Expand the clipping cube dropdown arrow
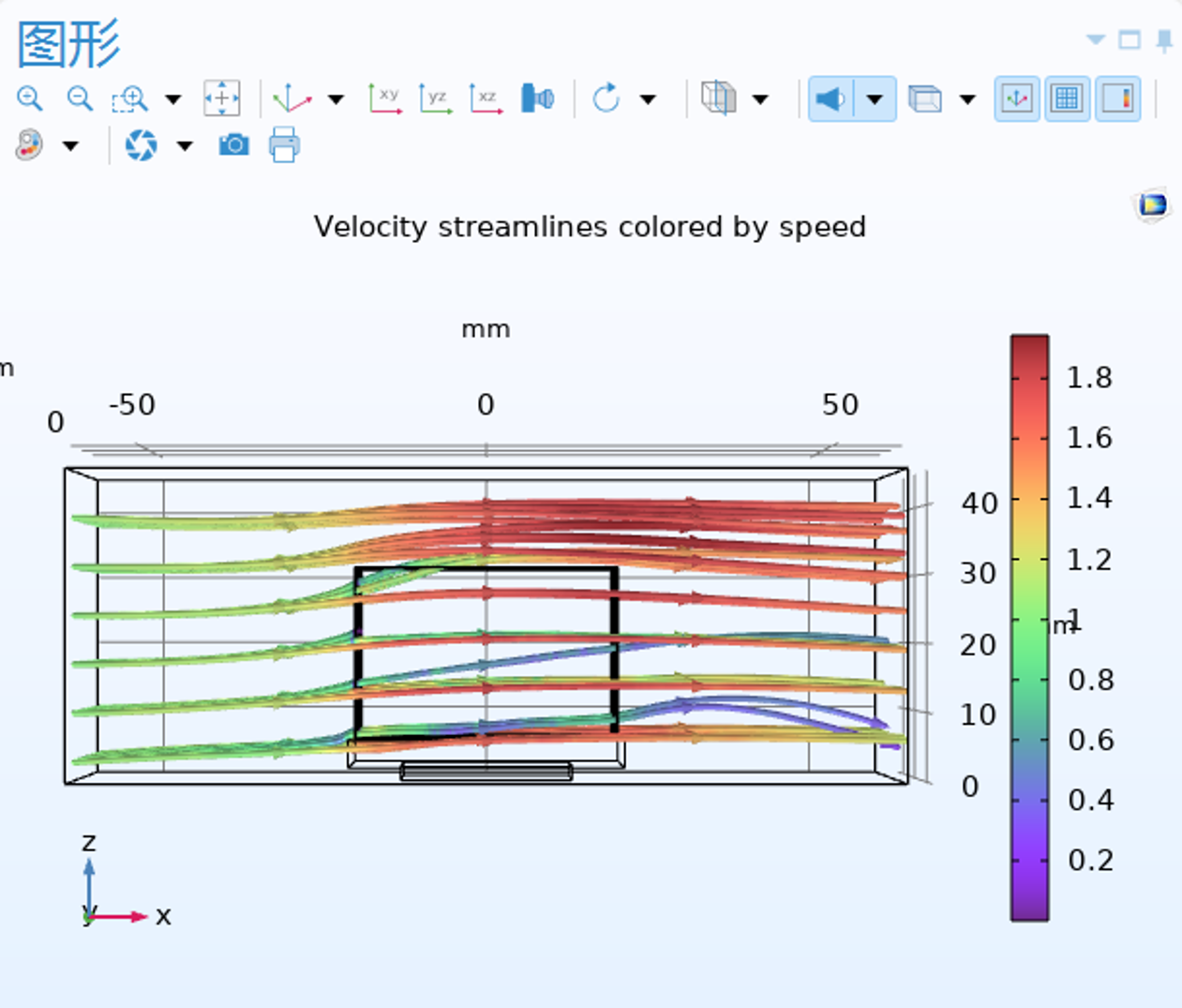1182x1008 pixels. 760,99
